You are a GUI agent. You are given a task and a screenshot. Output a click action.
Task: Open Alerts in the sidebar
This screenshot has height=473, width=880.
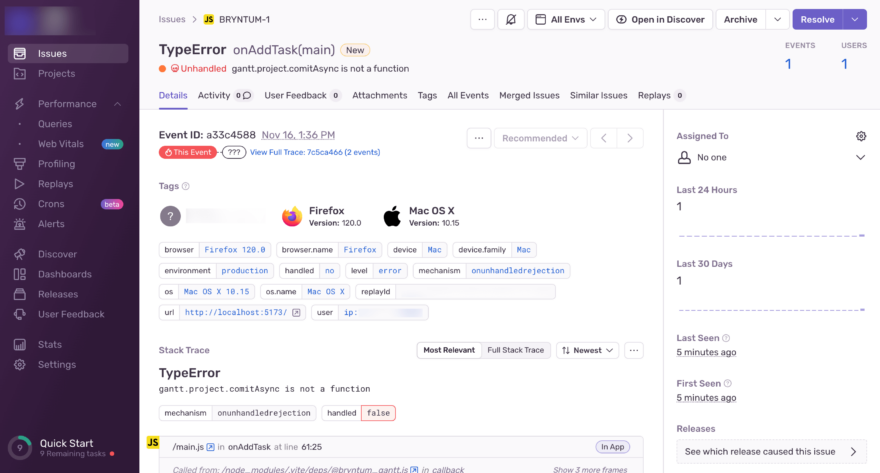point(51,224)
